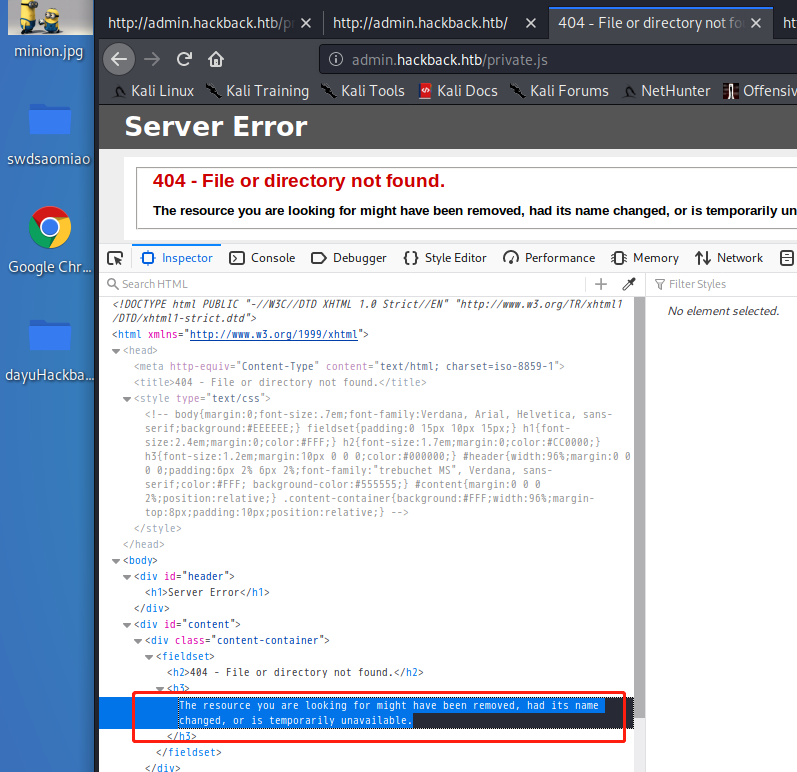Click the 404 heading on page
The image size is (797, 772).
(299, 181)
